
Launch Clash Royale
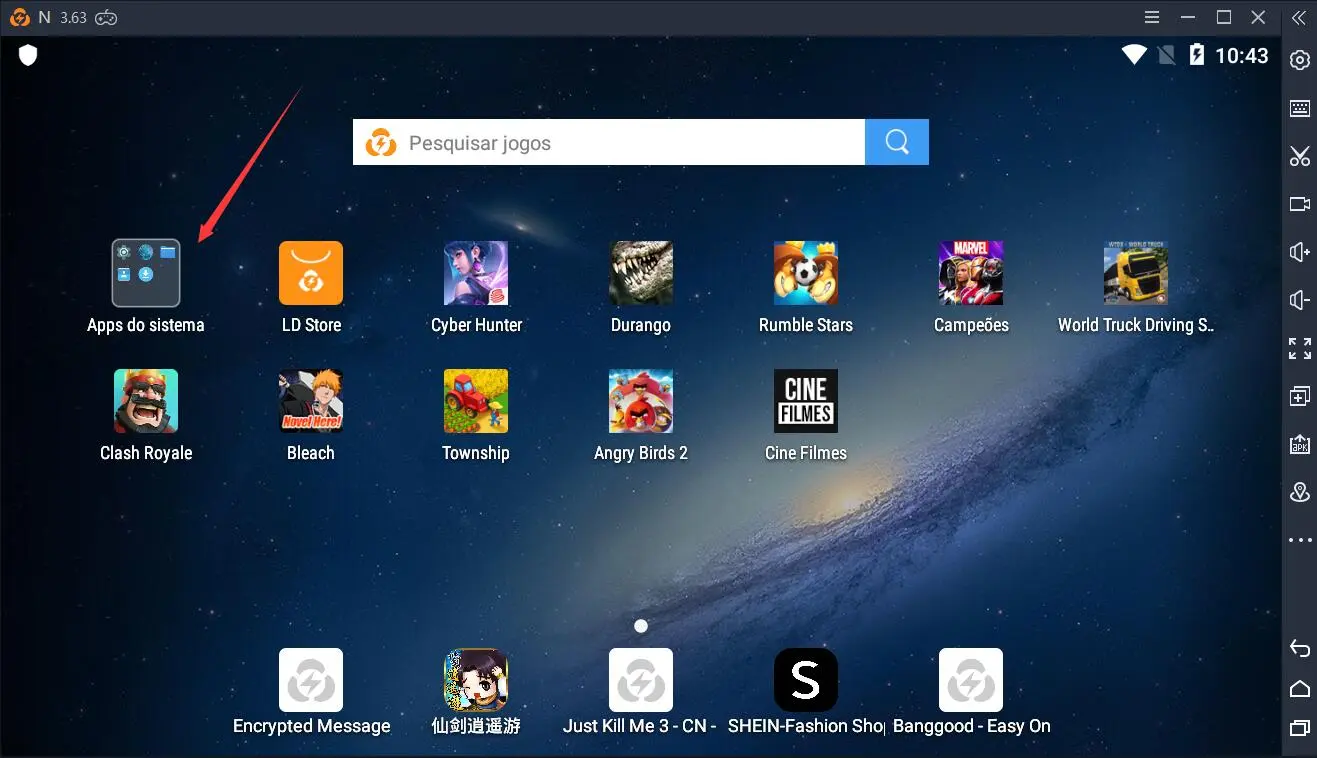click(x=146, y=401)
